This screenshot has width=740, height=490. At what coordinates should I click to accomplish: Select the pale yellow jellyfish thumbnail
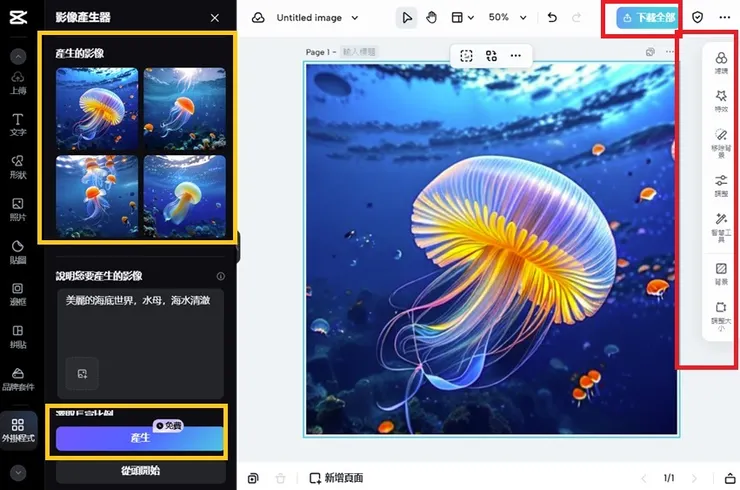pyautogui.click(x=185, y=196)
